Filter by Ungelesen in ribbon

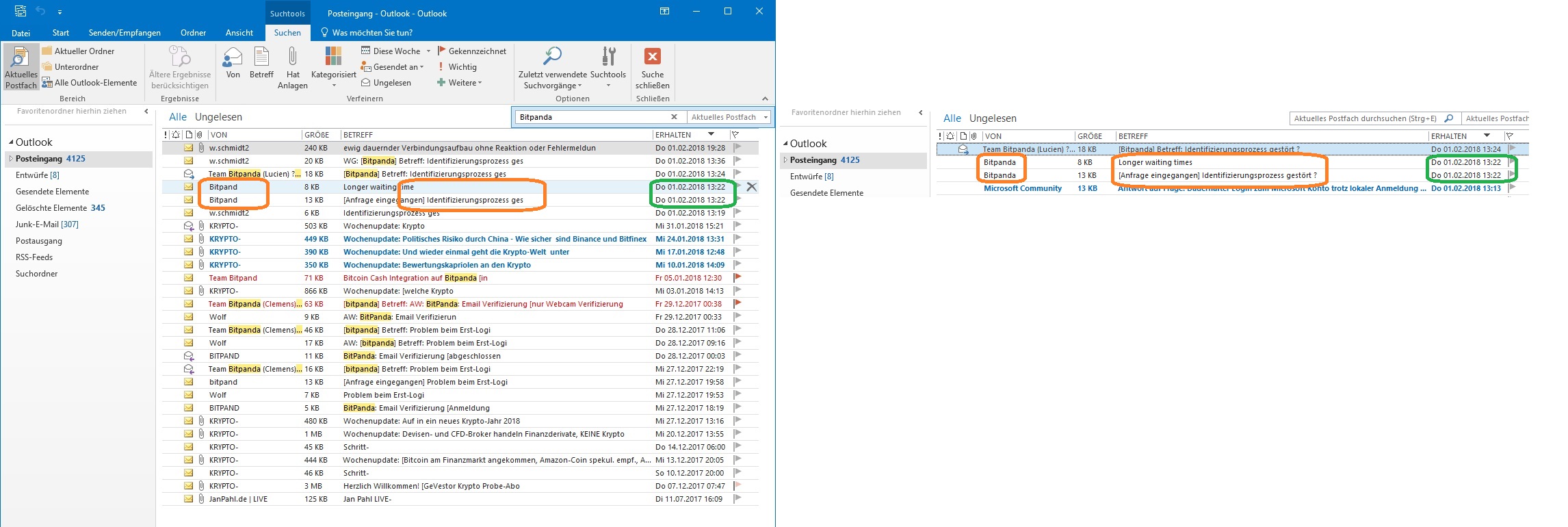(387, 82)
